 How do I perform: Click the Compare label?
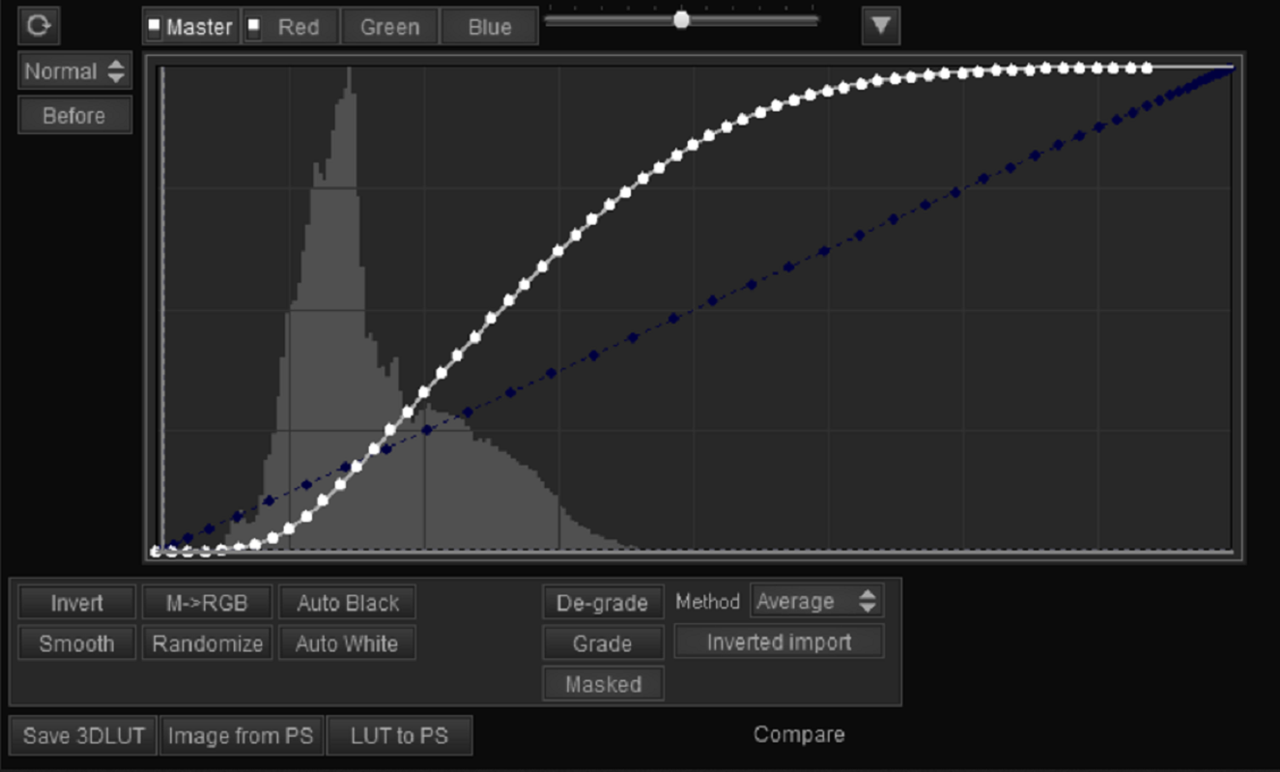point(799,735)
